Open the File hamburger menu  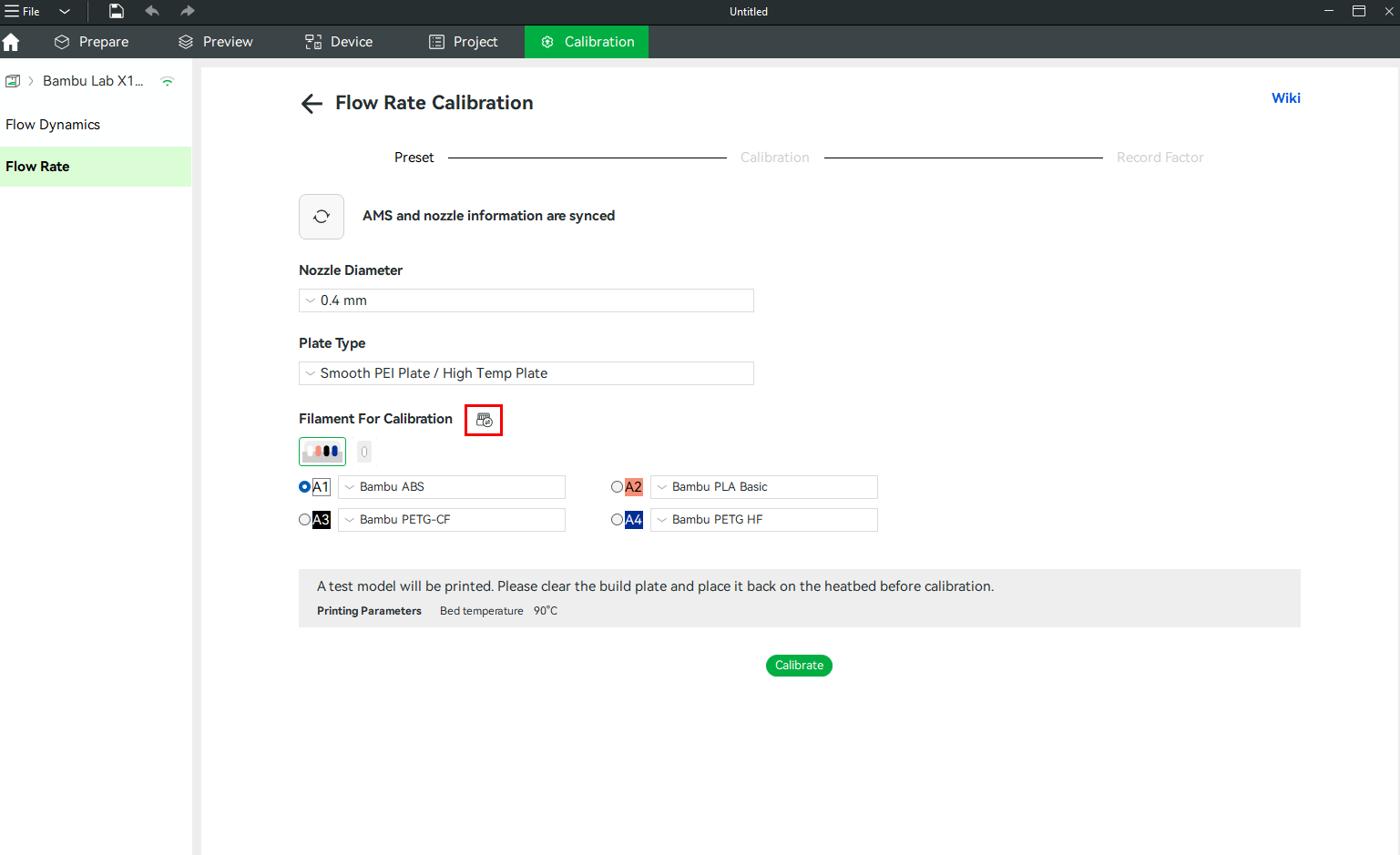coord(23,12)
